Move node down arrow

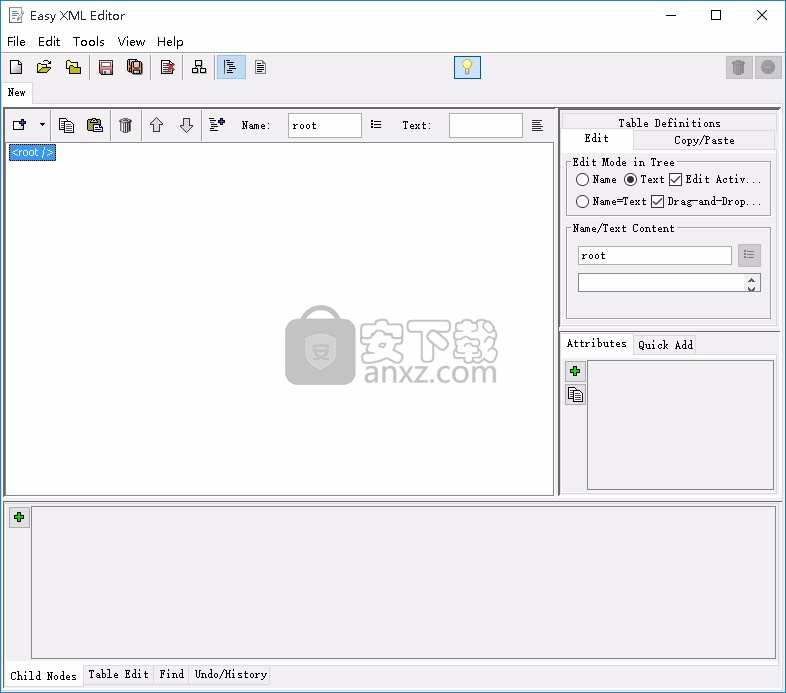(186, 125)
